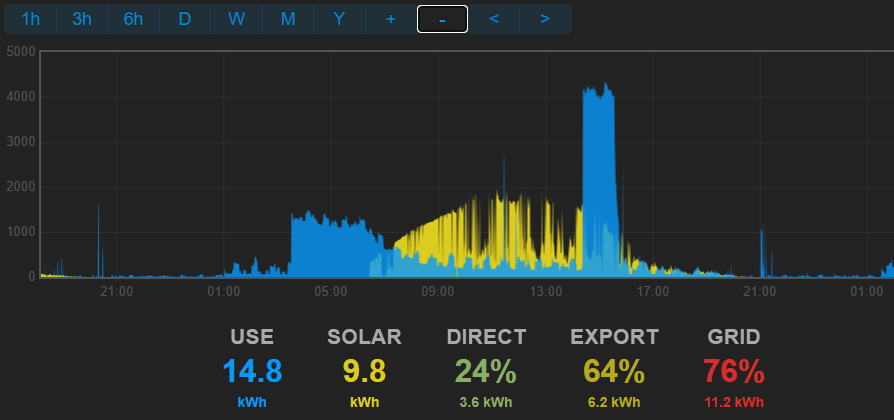Click the 13:00 x-axis label
The image size is (894, 420).
click(x=545, y=291)
